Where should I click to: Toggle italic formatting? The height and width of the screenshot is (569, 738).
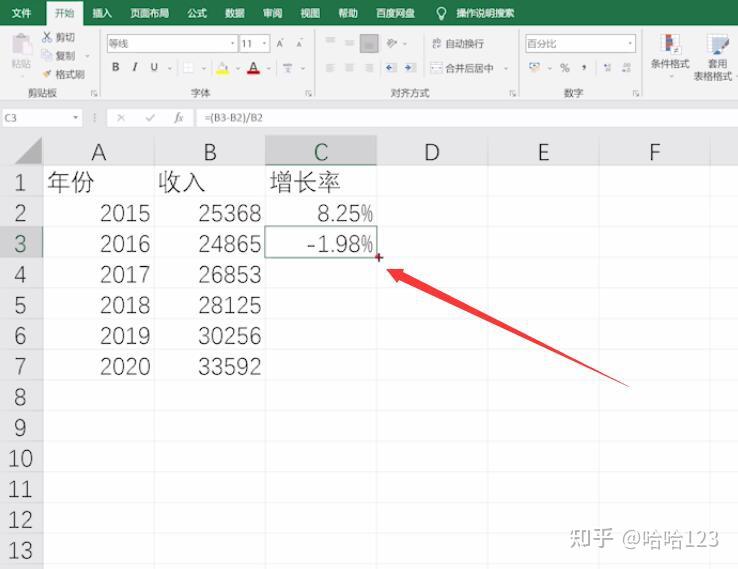135,67
